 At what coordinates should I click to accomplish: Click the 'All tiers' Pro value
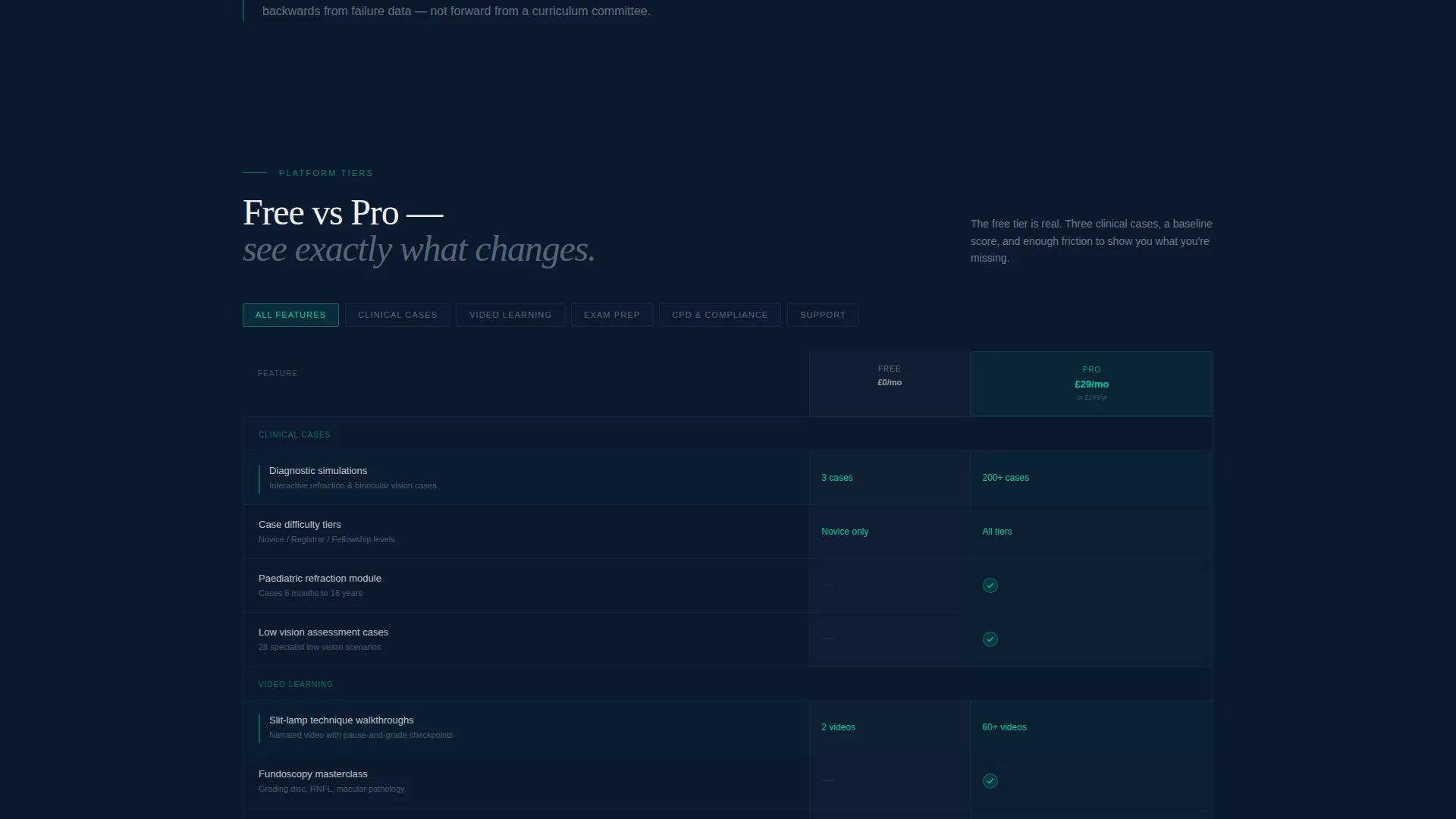(x=996, y=532)
